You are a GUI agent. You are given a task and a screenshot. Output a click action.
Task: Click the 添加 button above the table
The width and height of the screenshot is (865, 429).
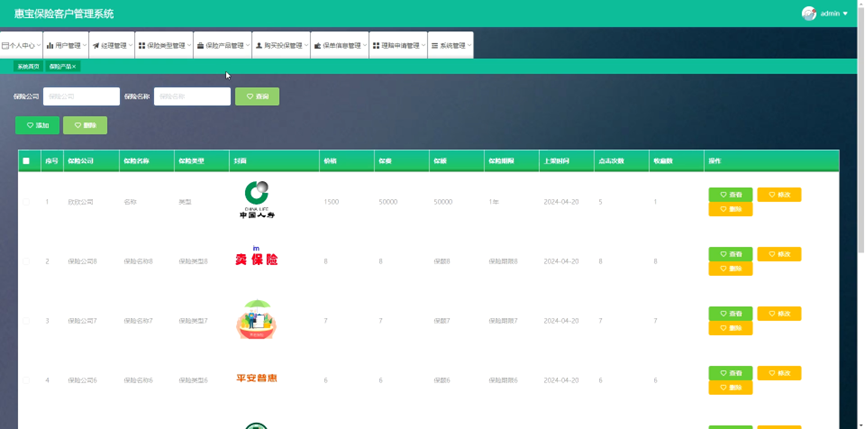click(x=38, y=125)
